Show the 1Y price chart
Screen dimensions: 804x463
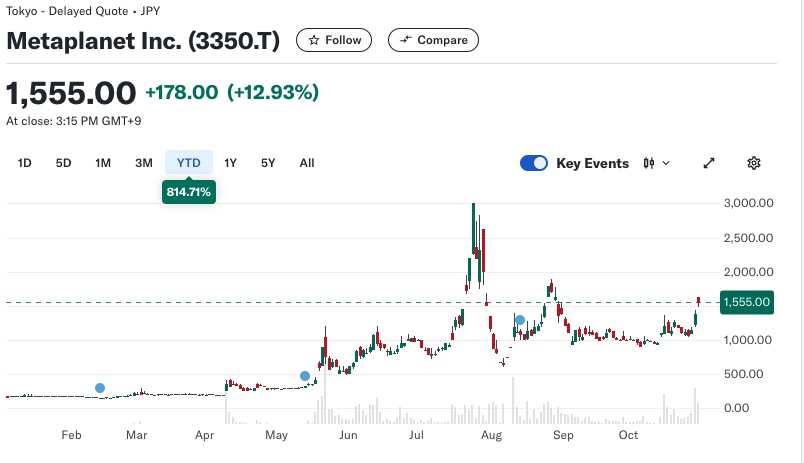[231, 163]
